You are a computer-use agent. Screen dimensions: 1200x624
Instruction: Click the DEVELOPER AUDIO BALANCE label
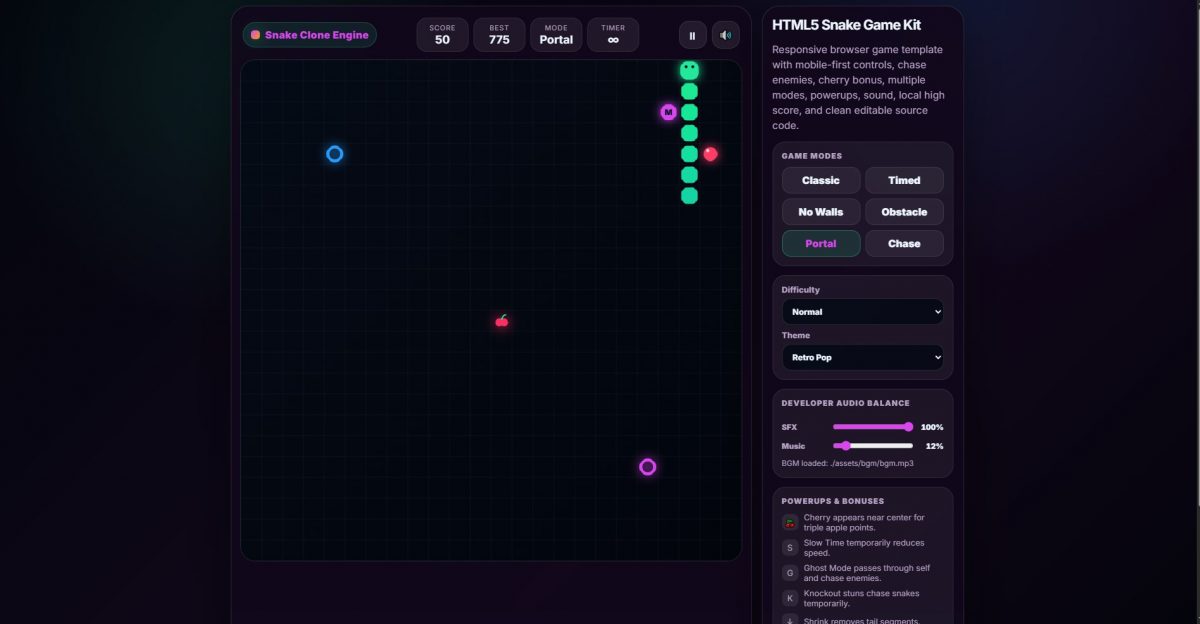tap(846, 403)
